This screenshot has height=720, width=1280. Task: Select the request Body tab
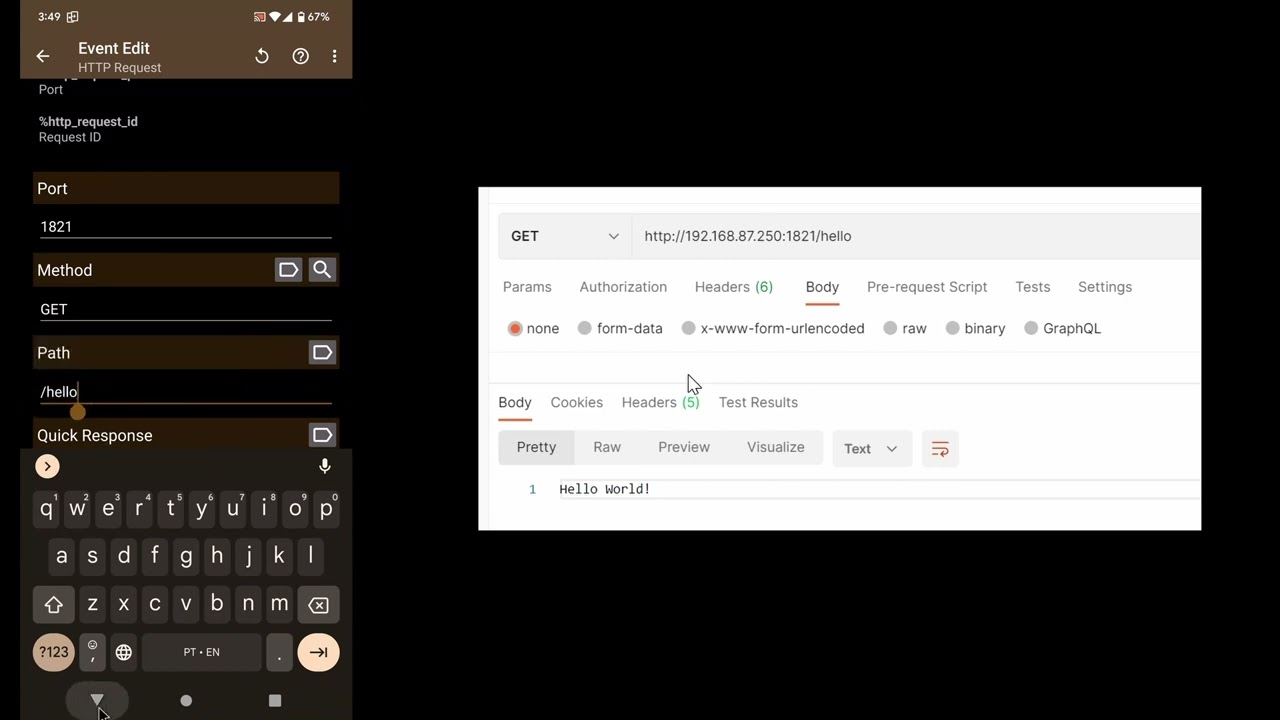tap(822, 287)
